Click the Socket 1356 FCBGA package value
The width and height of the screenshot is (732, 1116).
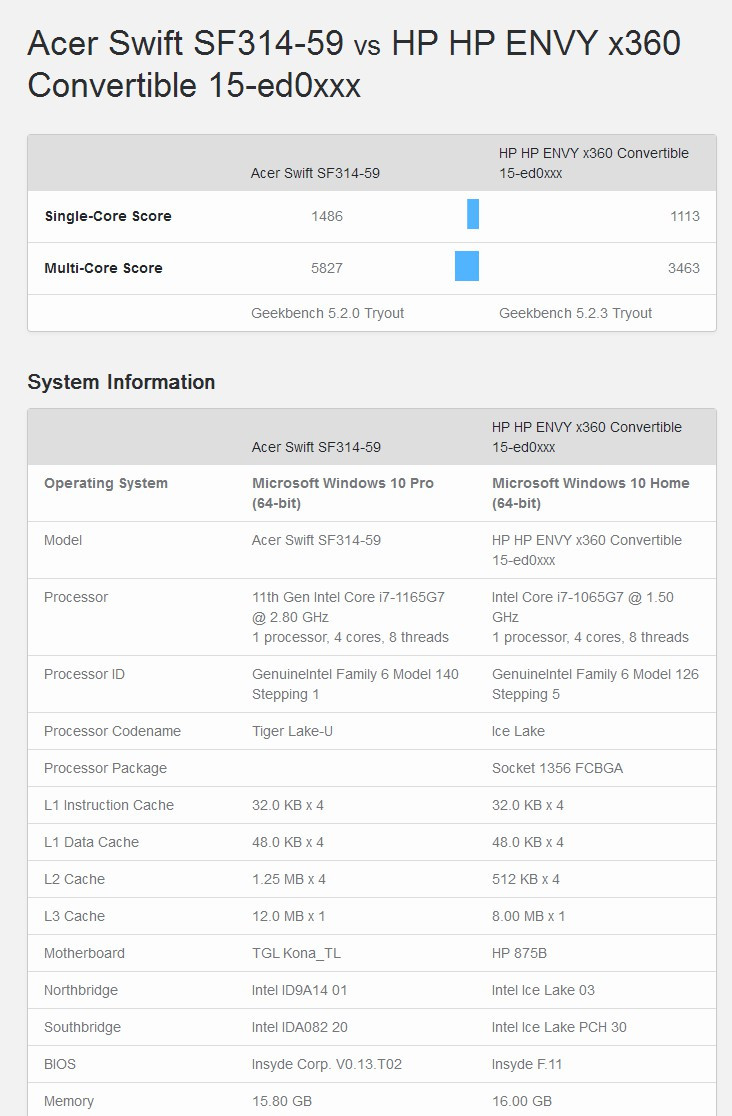pyautogui.click(x=555, y=768)
